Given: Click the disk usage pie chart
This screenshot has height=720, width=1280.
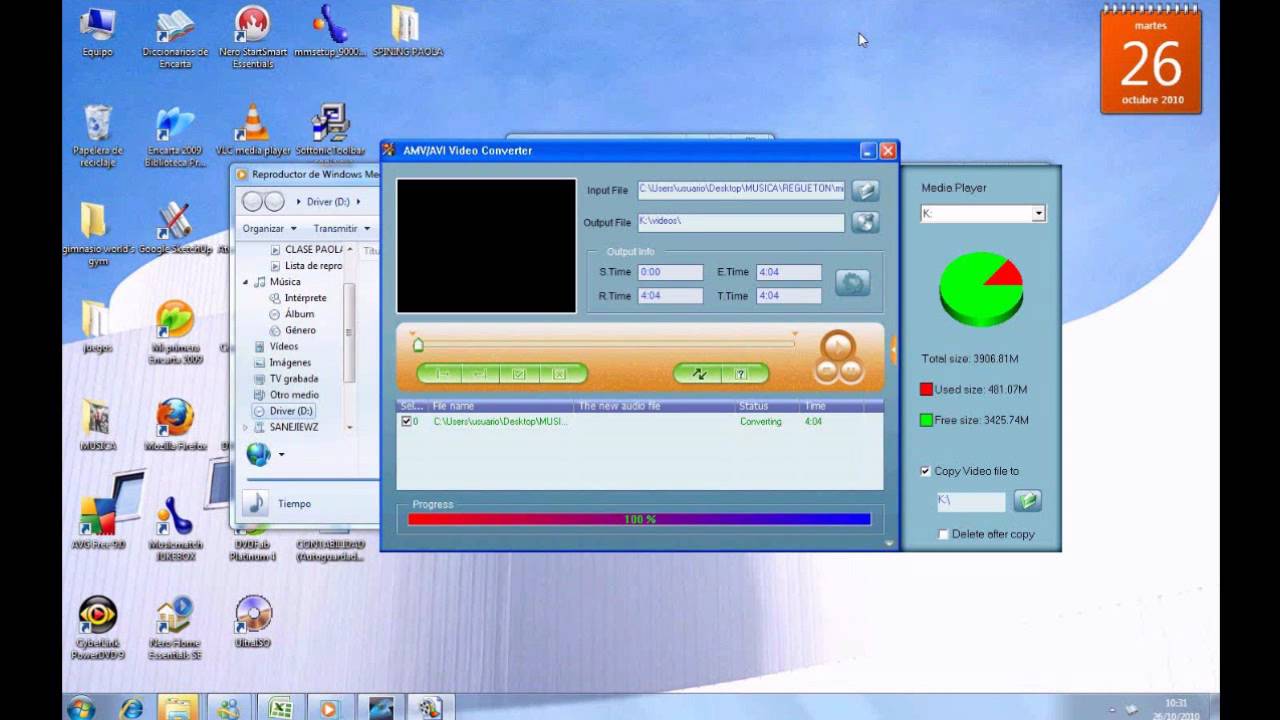Looking at the screenshot, I should pyautogui.click(x=981, y=288).
